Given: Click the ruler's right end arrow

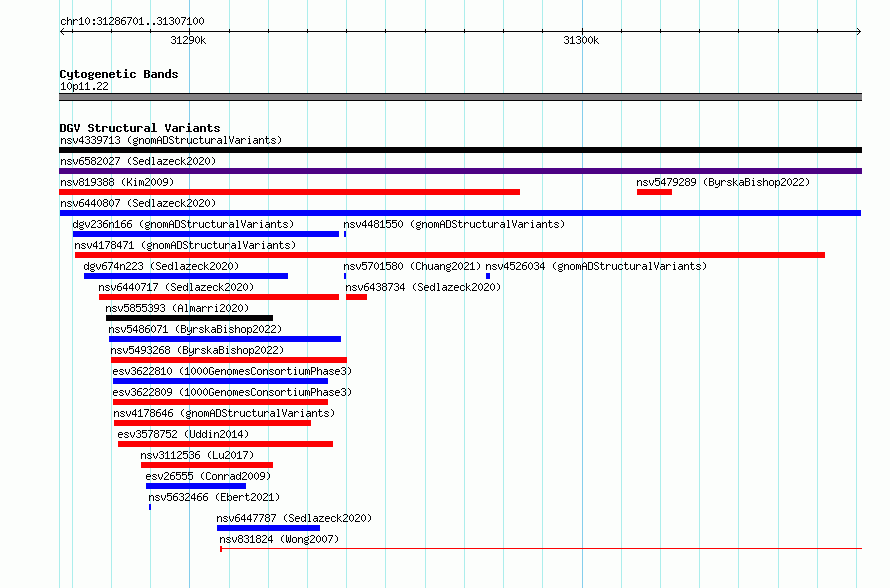Looking at the screenshot, I should click(859, 32).
